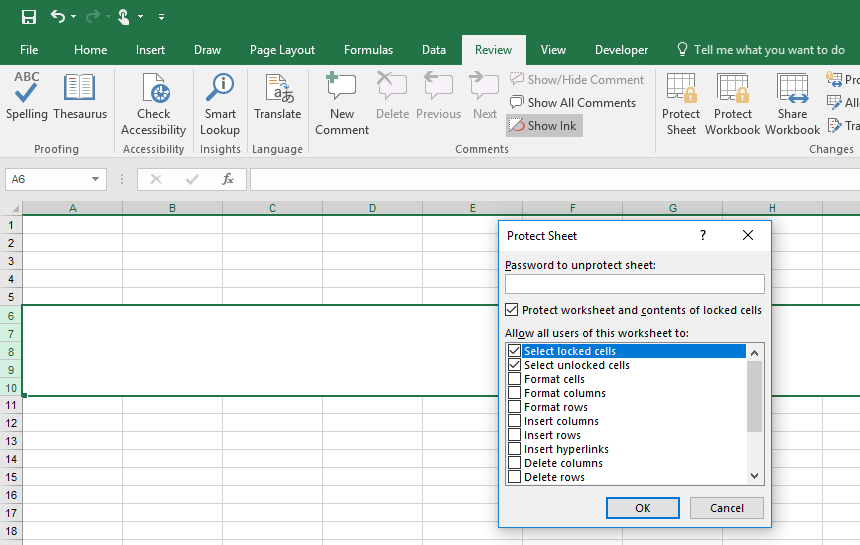The image size is (860, 545).
Task: Enable the Format cells permission checkbox
Action: tap(514, 379)
